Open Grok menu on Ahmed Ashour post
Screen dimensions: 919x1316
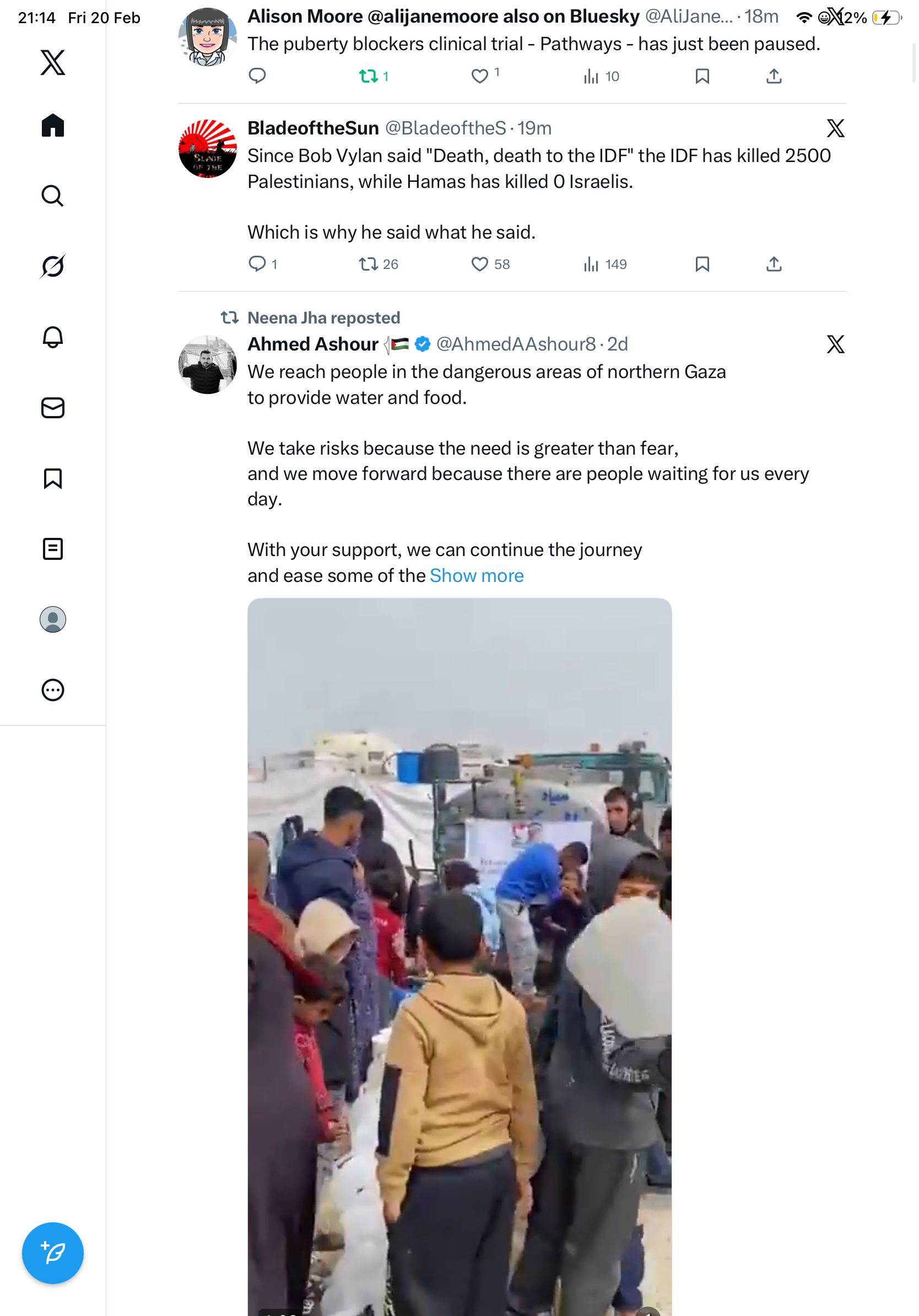coord(835,344)
